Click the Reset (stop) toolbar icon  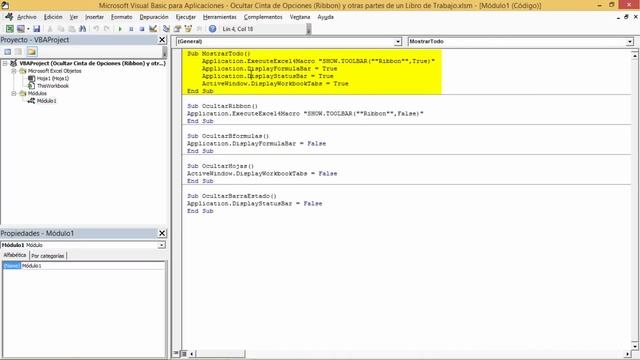[142, 29]
